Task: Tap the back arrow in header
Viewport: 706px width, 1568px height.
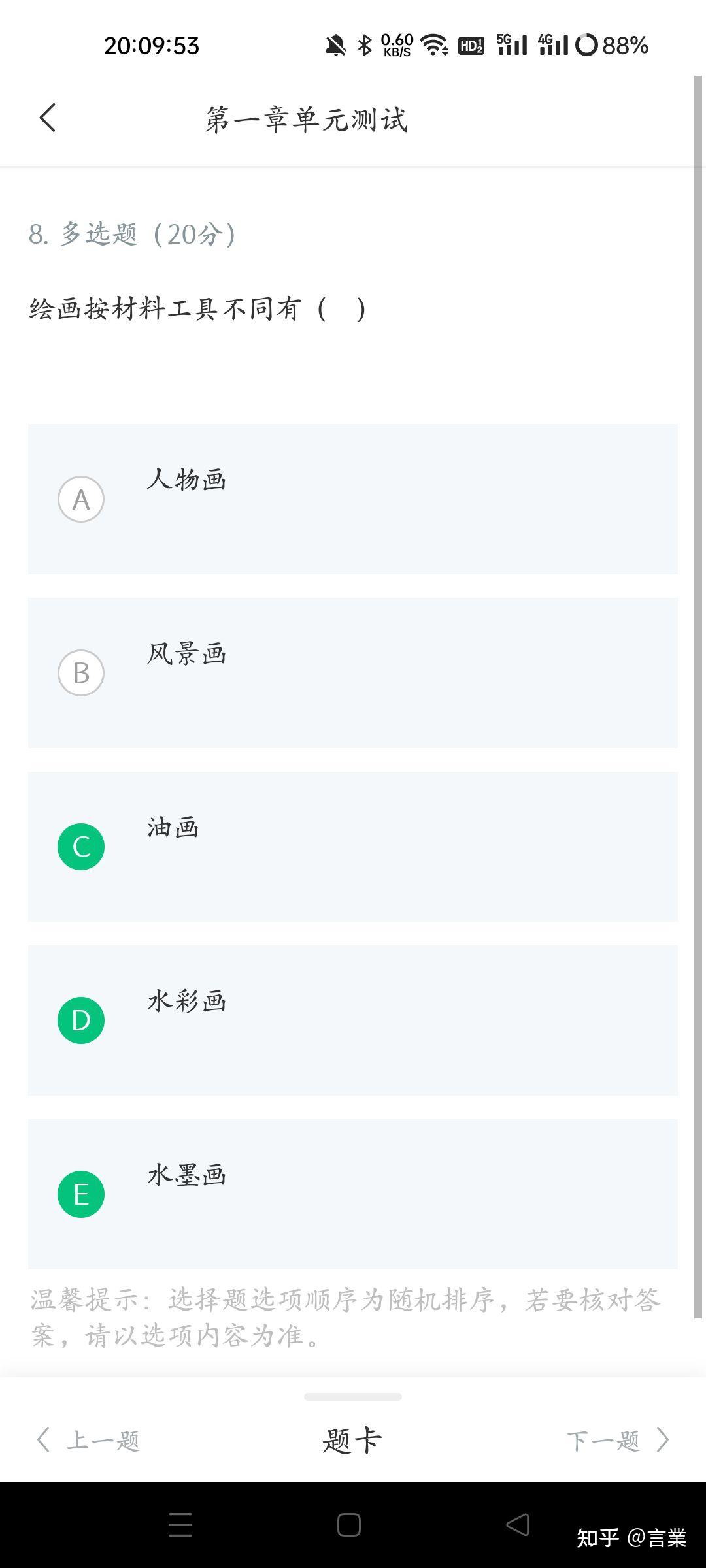Action: pyautogui.click(x=48, y=118)
